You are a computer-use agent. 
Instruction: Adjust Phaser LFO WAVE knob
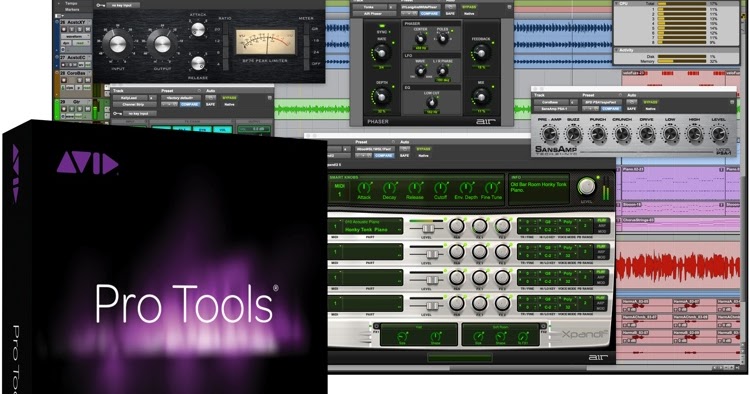[x=420, y=71]
